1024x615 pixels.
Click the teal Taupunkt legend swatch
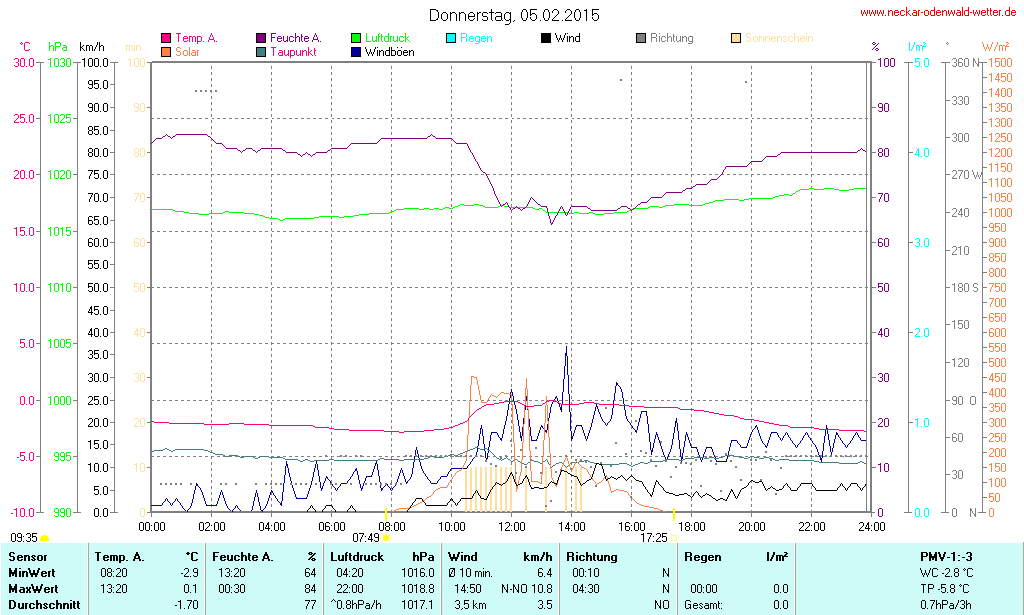[261, 52]
